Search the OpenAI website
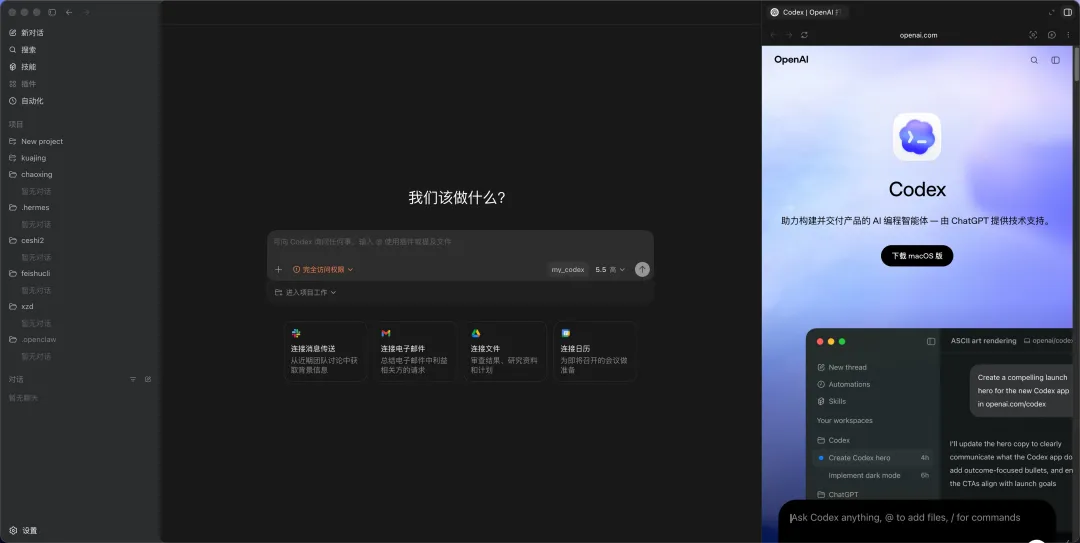Image resolution: width=1080 pixels, height=543 pixels. tap(1034, 60)
